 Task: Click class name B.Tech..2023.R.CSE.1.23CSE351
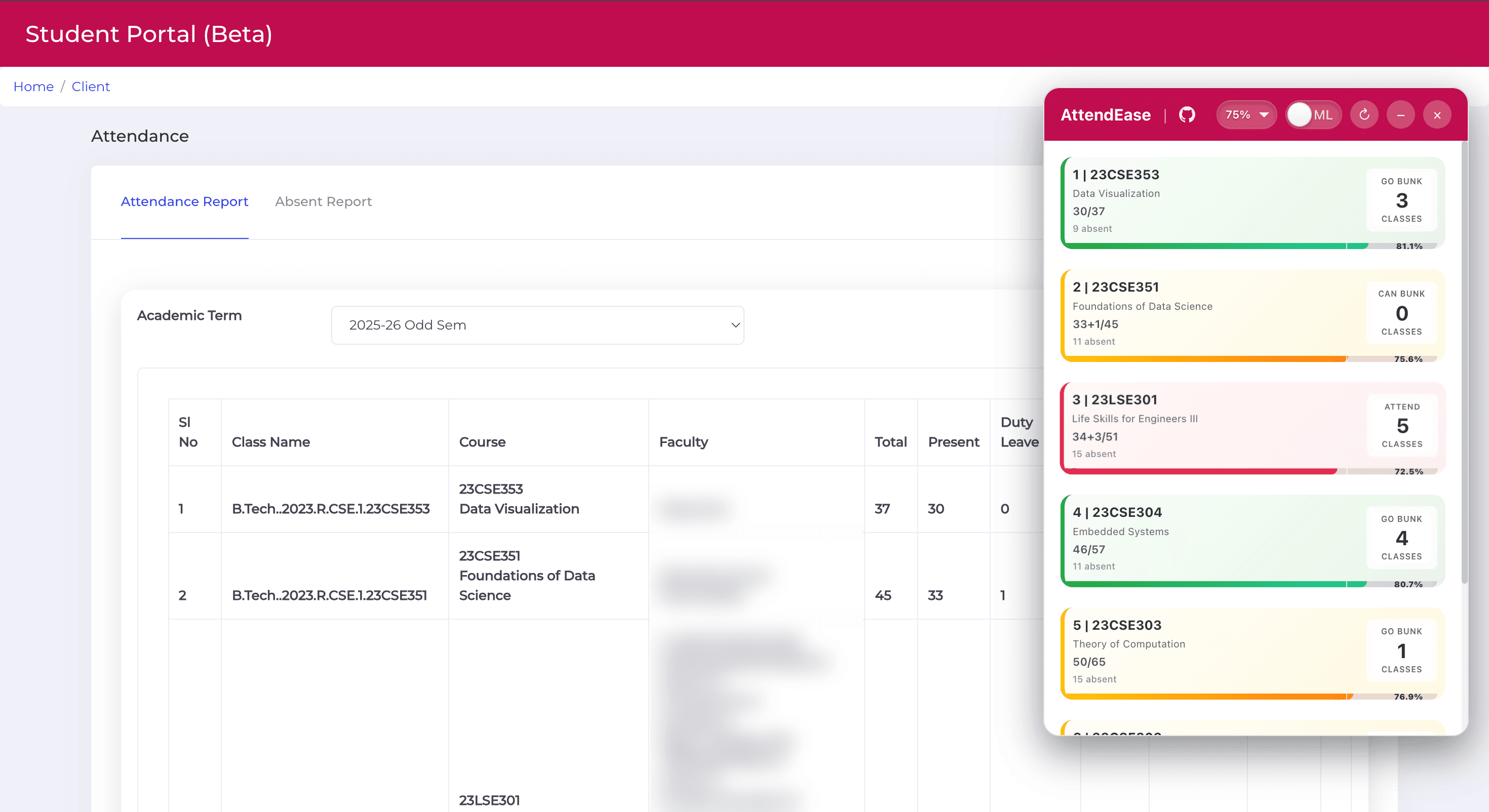330,595
